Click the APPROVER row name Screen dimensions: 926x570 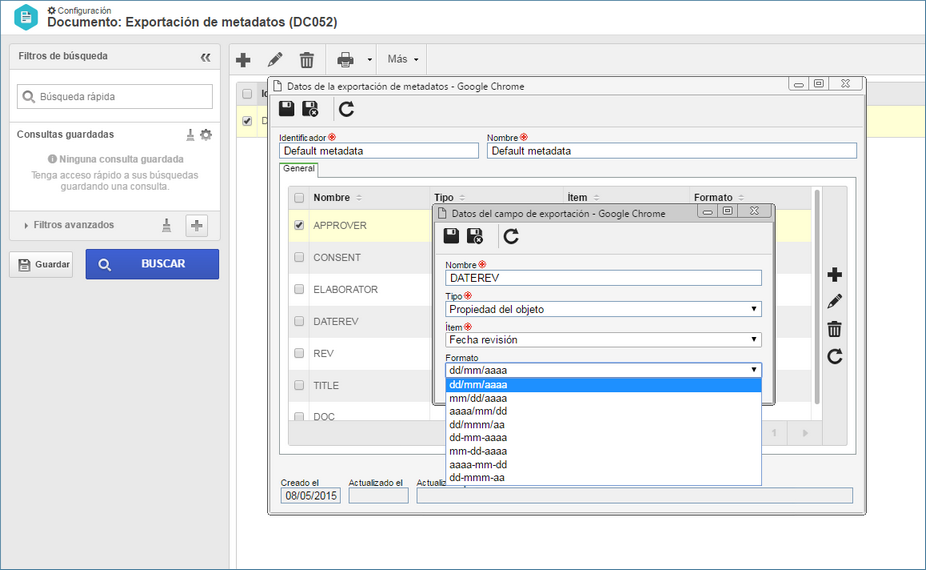click(340, 226)
